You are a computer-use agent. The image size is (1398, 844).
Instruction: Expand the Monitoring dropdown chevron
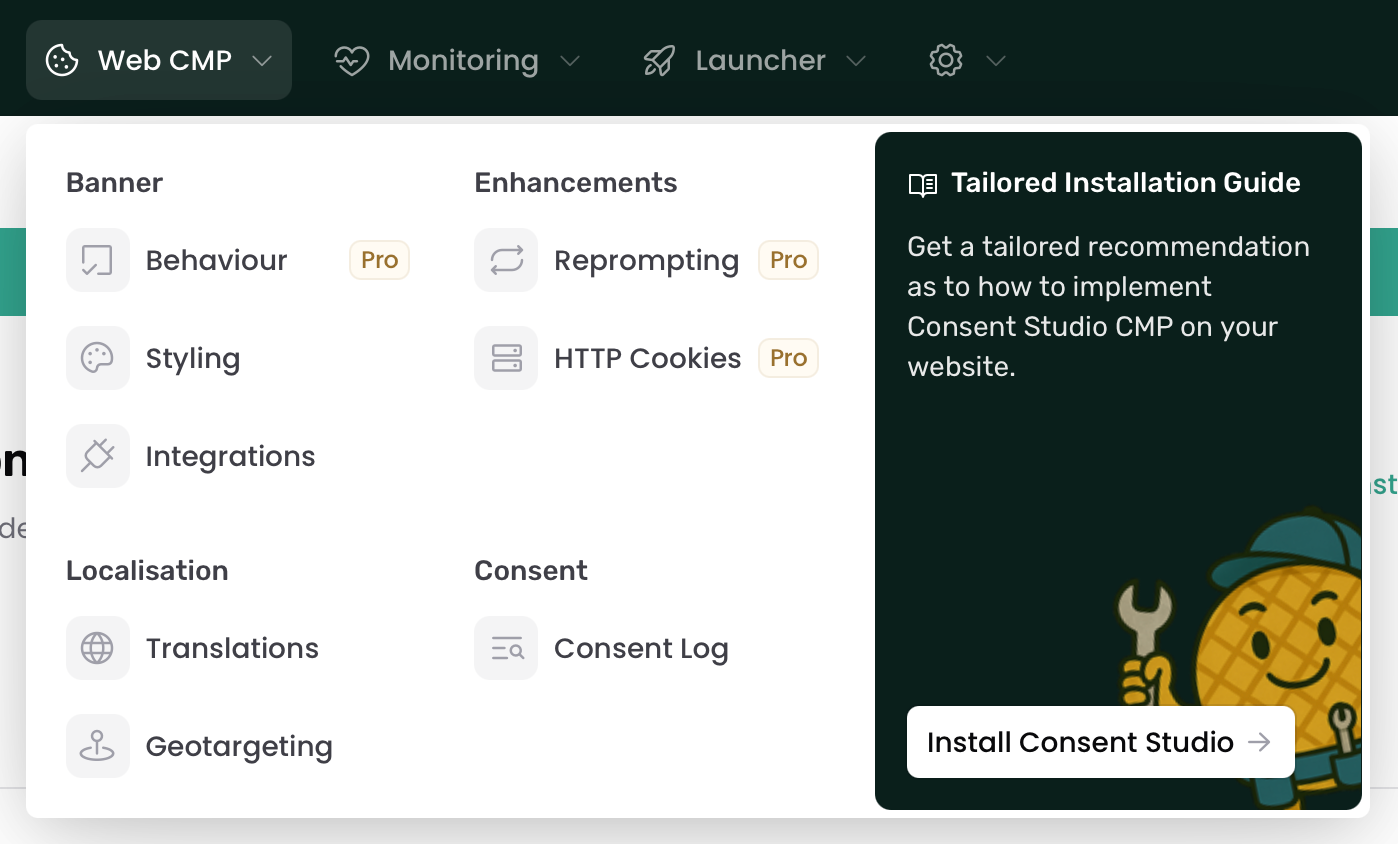(x=570, y=61)
